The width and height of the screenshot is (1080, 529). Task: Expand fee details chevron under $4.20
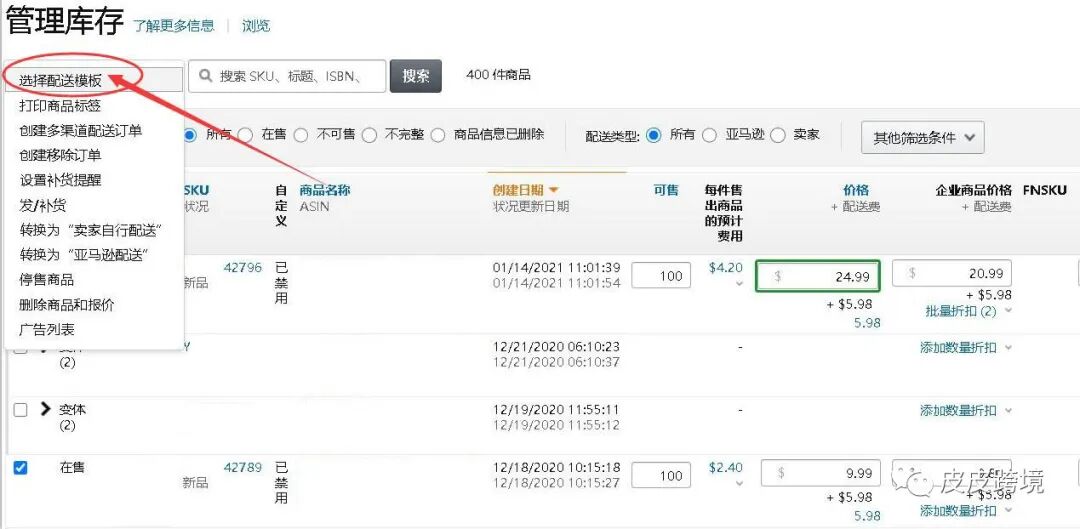(x=739, y=283)
